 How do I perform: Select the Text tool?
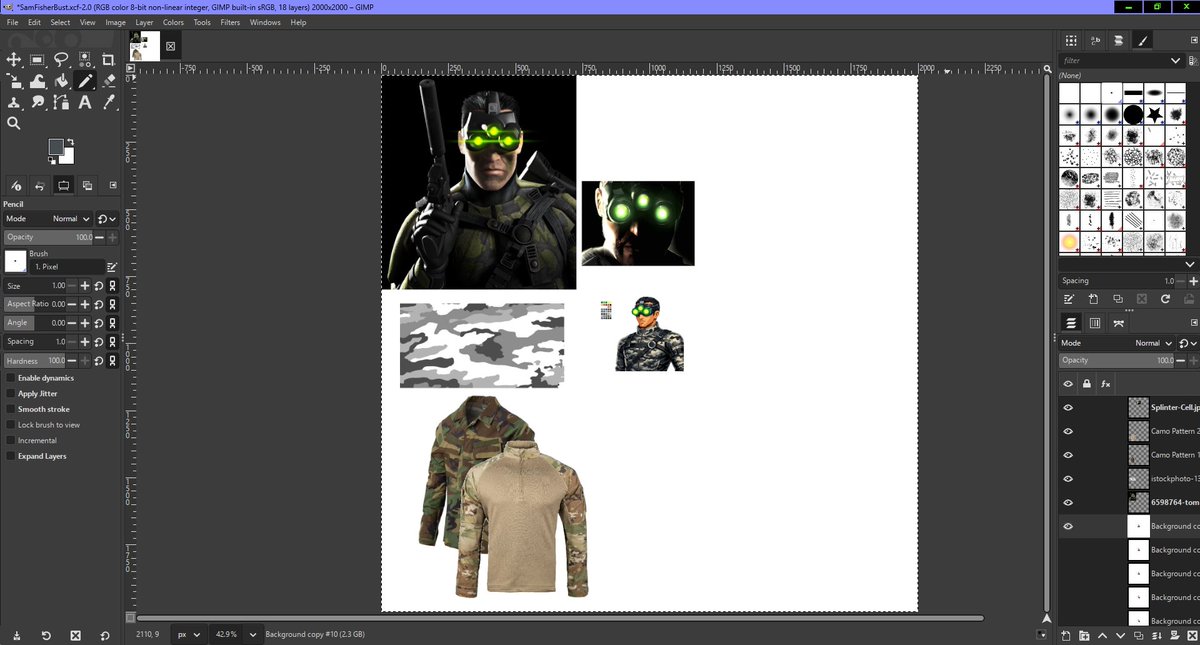pyautogui.click(x=84, y=101)
